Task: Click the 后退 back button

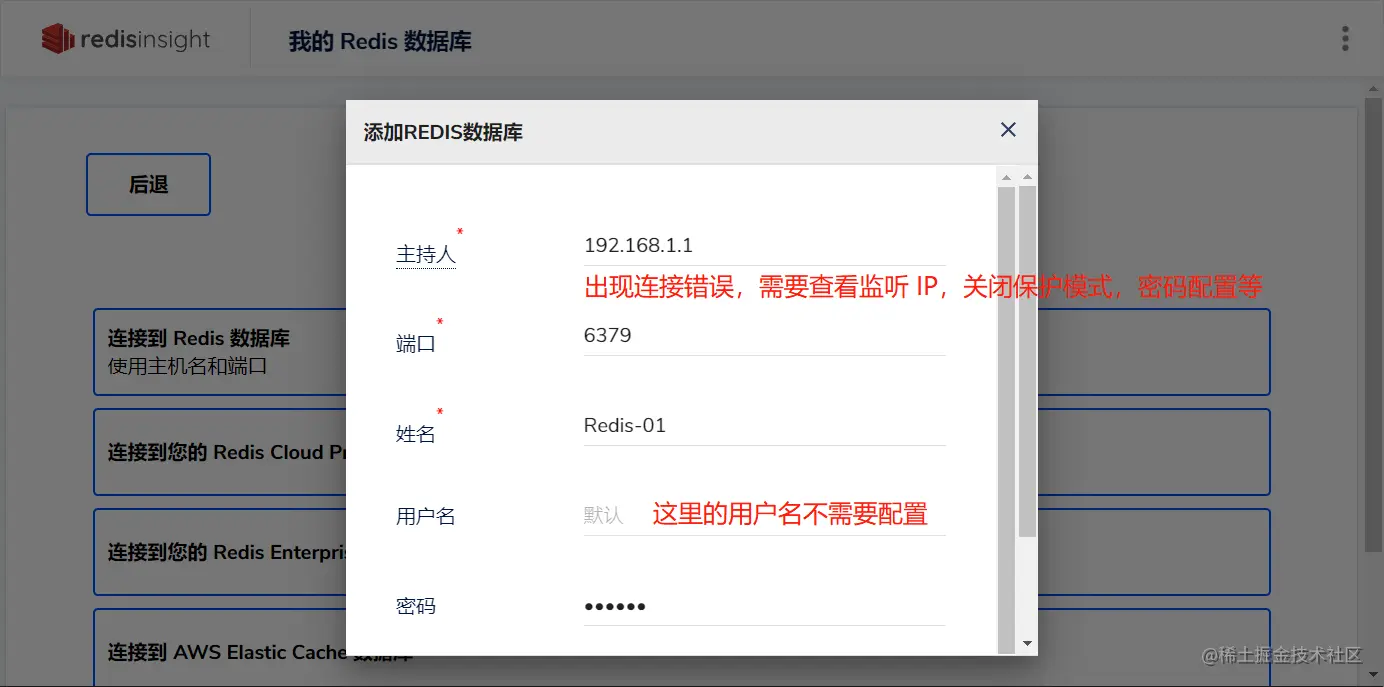Action: pos(148,184)
